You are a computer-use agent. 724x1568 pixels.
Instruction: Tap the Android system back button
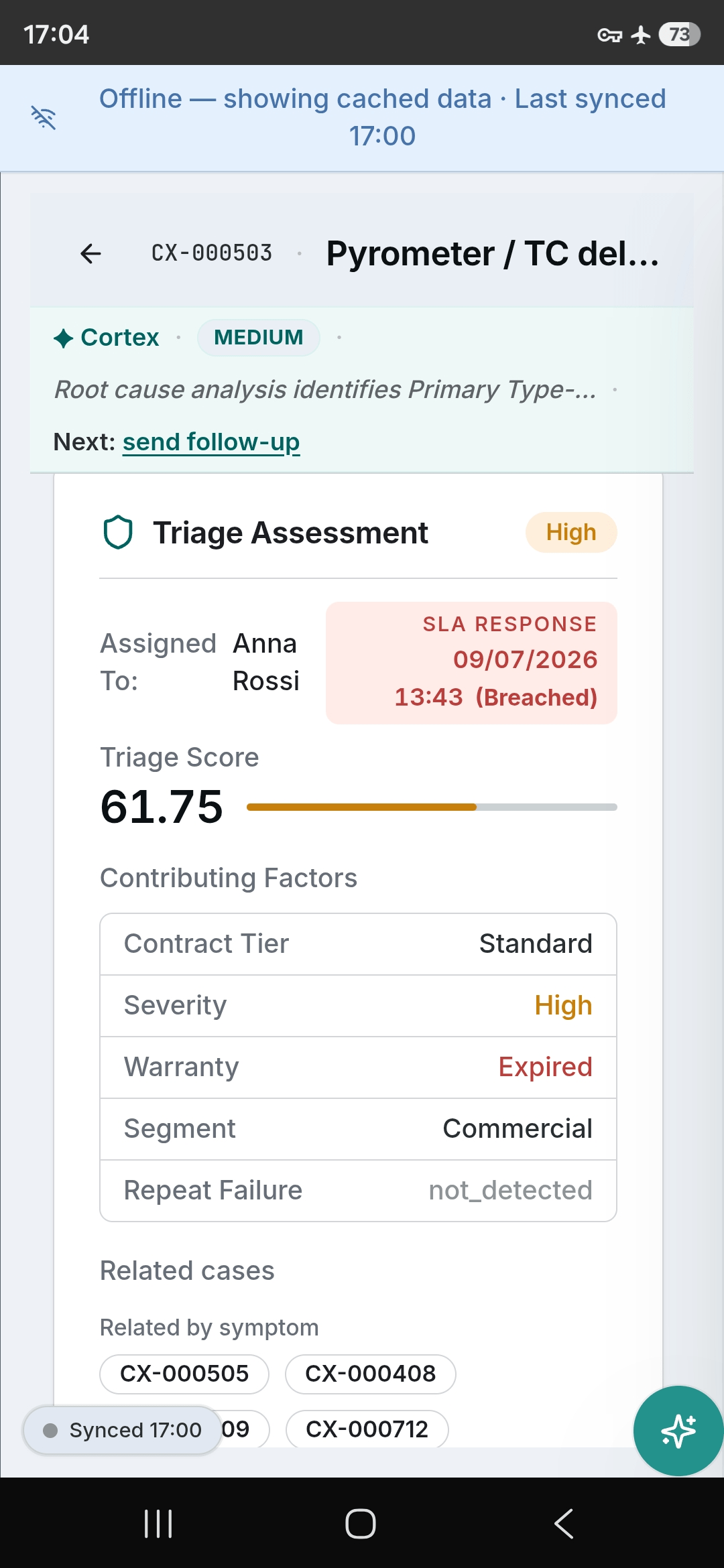[x=564, y=1523]
